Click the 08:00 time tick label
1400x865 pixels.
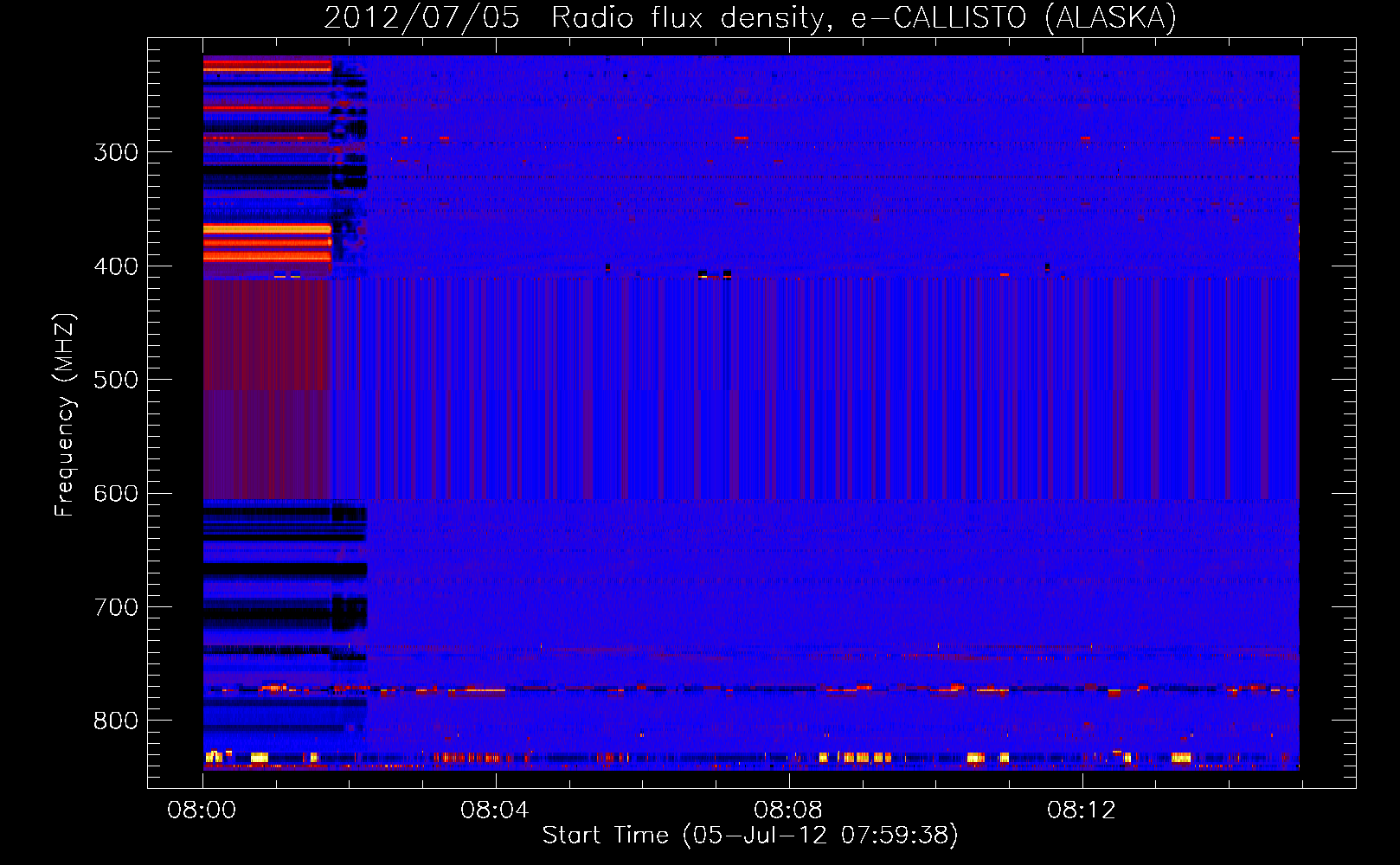(x=202, y=811)
